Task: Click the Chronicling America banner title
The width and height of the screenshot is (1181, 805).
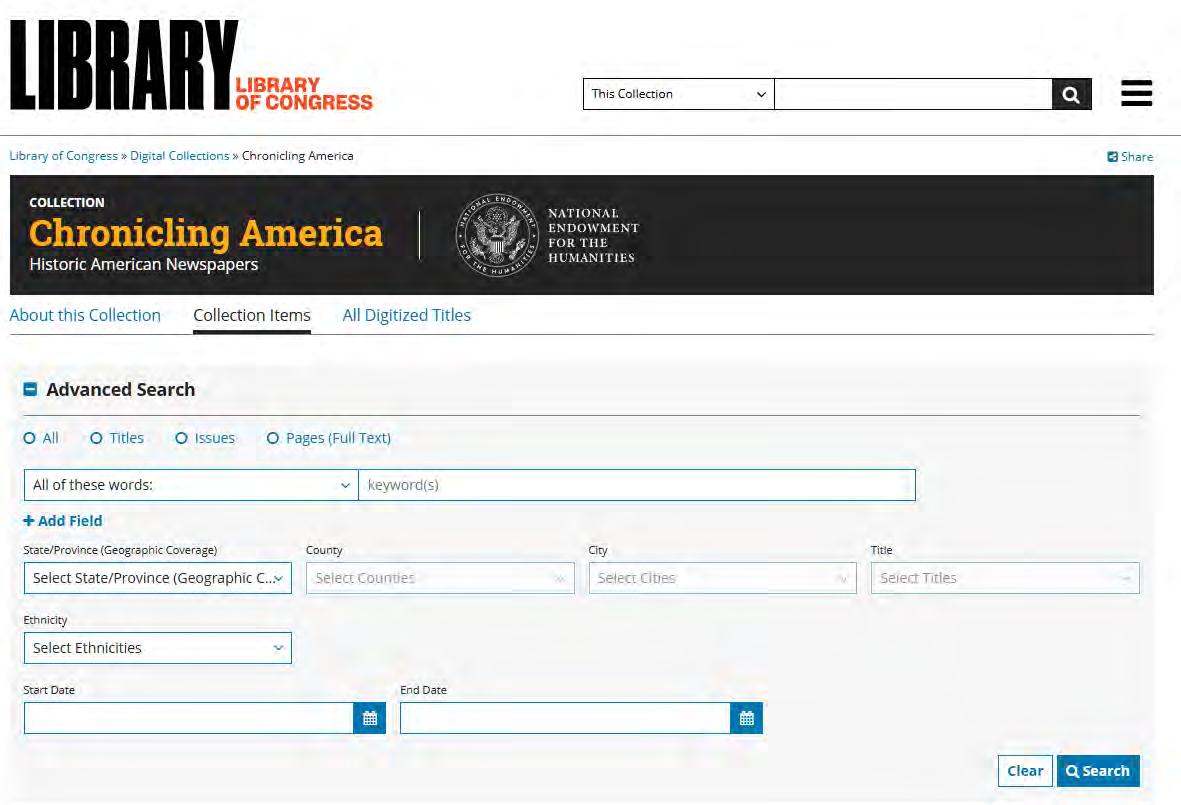Action: (206, 233)
